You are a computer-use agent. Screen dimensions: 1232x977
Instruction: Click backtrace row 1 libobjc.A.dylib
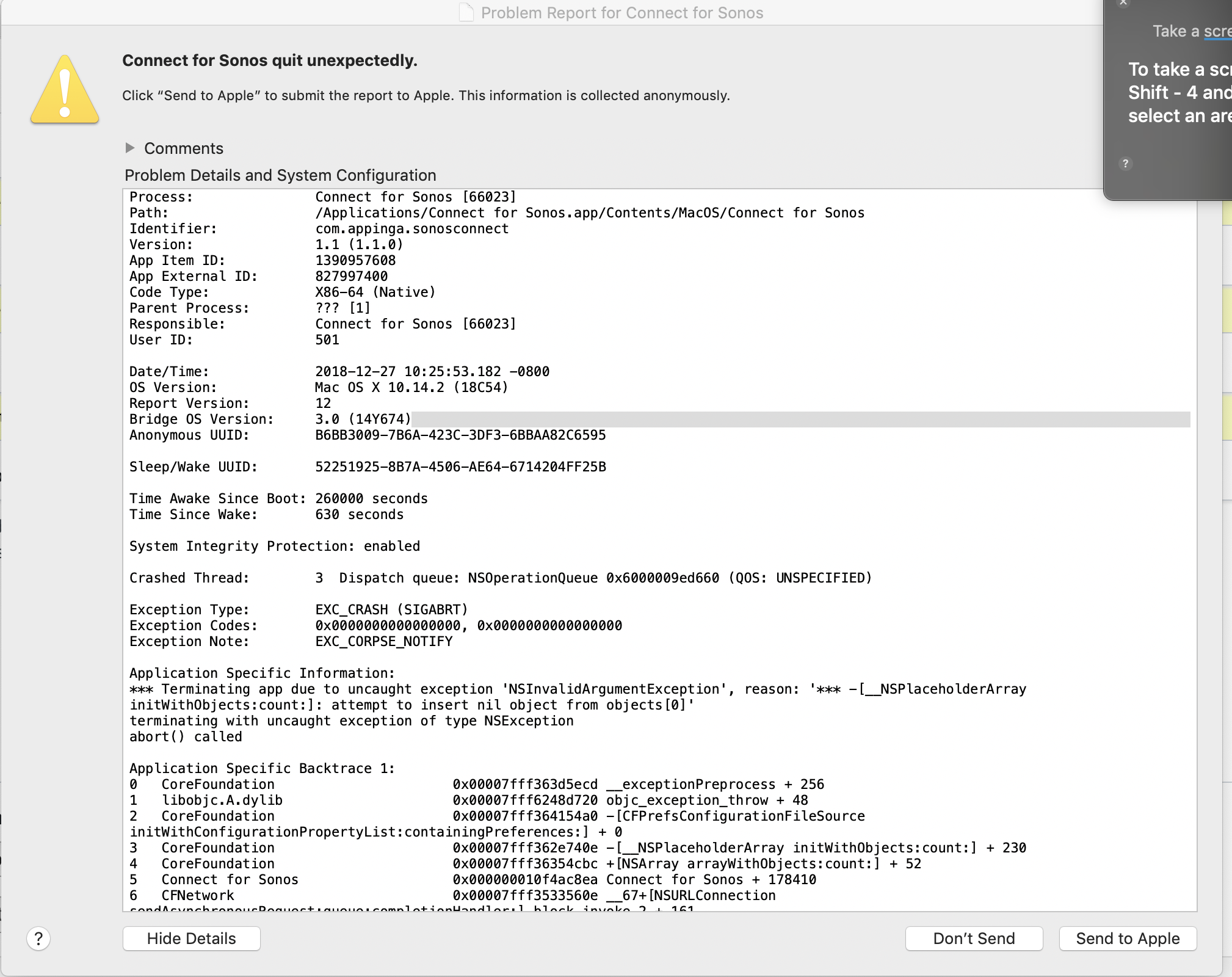pos(468,801)
